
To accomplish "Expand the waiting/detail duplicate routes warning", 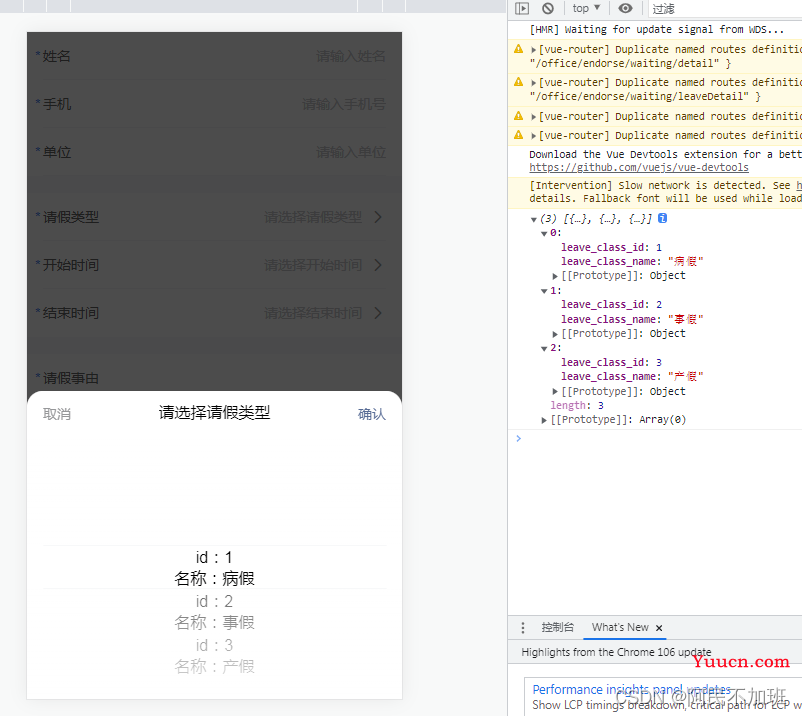I will click(x=533, y=50).
